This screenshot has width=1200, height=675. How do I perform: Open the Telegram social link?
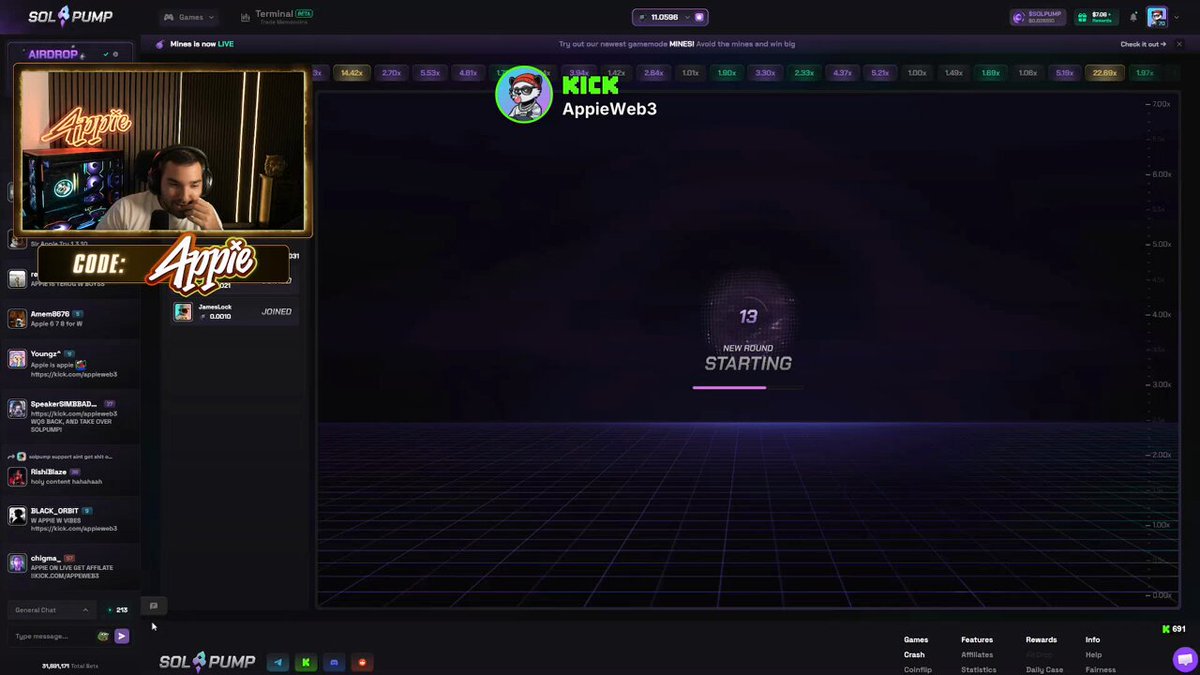pyautogui.click(x=279, y=662)
